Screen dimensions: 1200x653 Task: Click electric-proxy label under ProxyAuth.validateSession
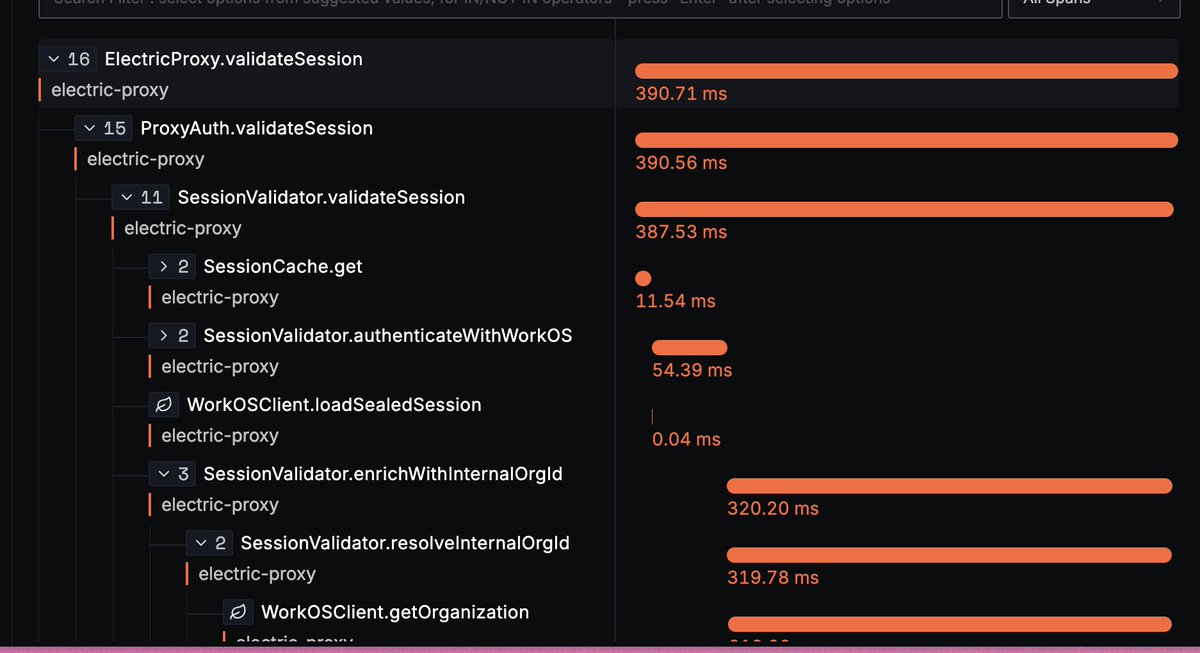click(x=146, y=159)
